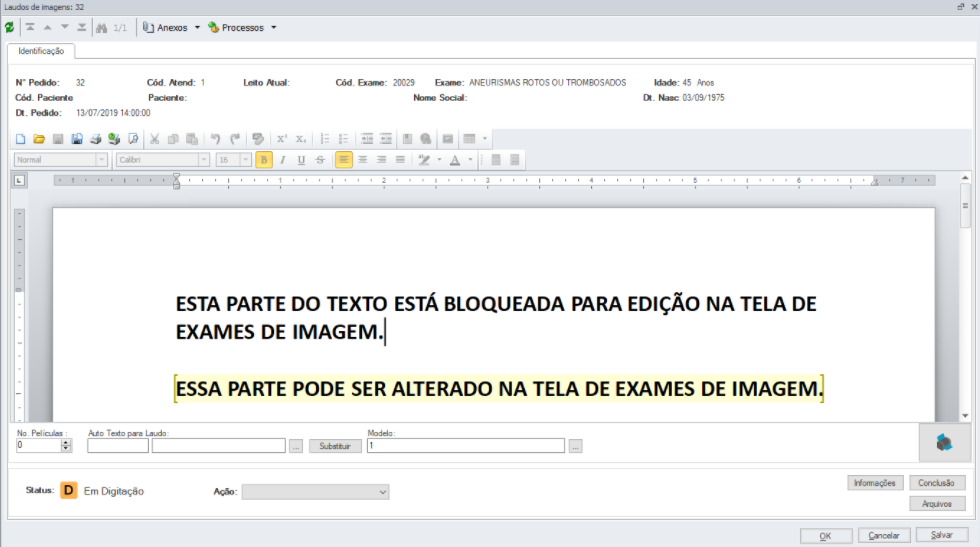Screen dimensions: 980x547
Task: Open a file via folder icon
Action: point(39,139)
